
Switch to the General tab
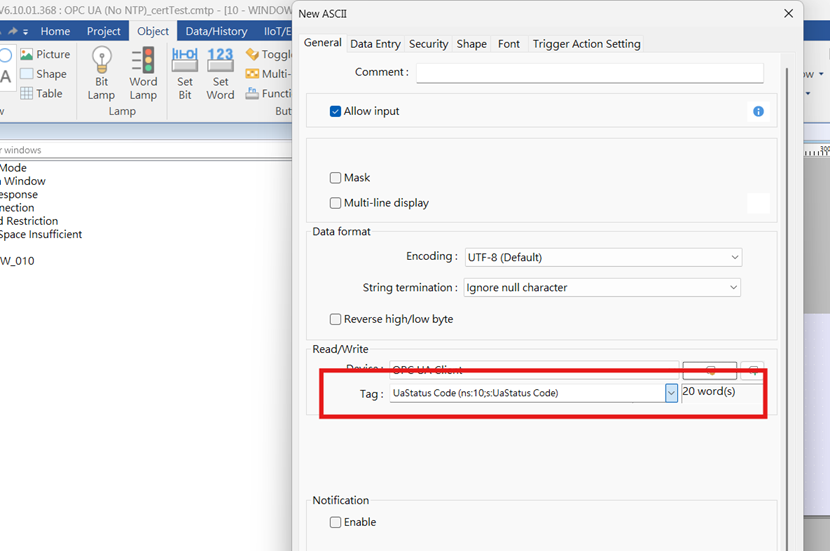[322, 43]
